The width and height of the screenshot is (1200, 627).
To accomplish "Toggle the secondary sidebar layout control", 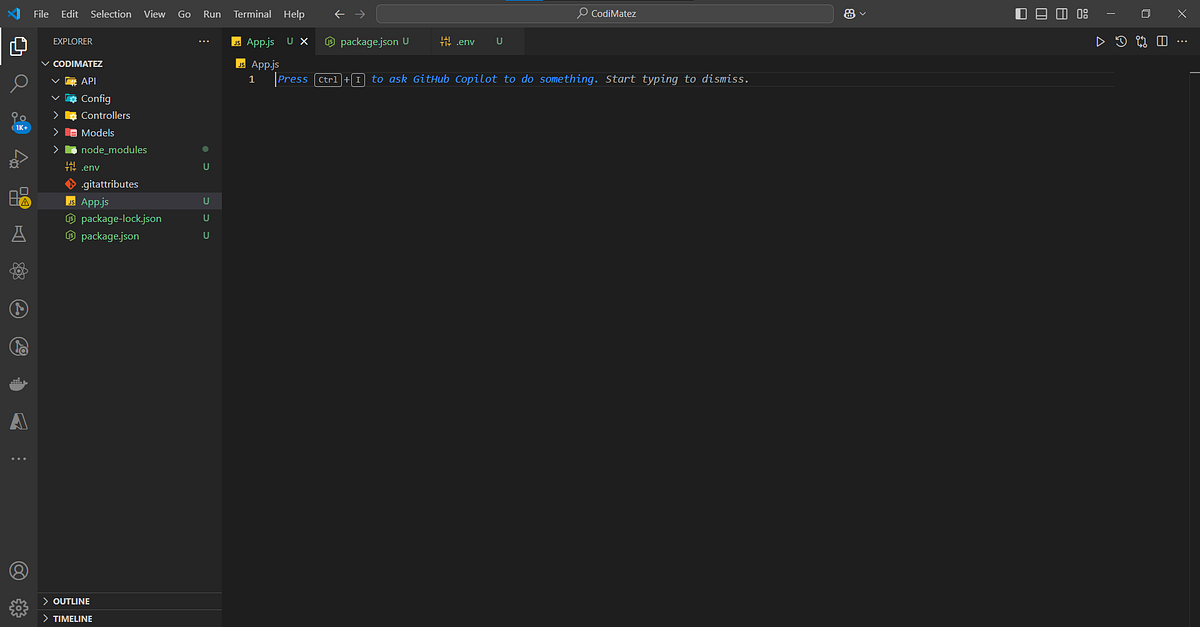I will point(1061,13).
